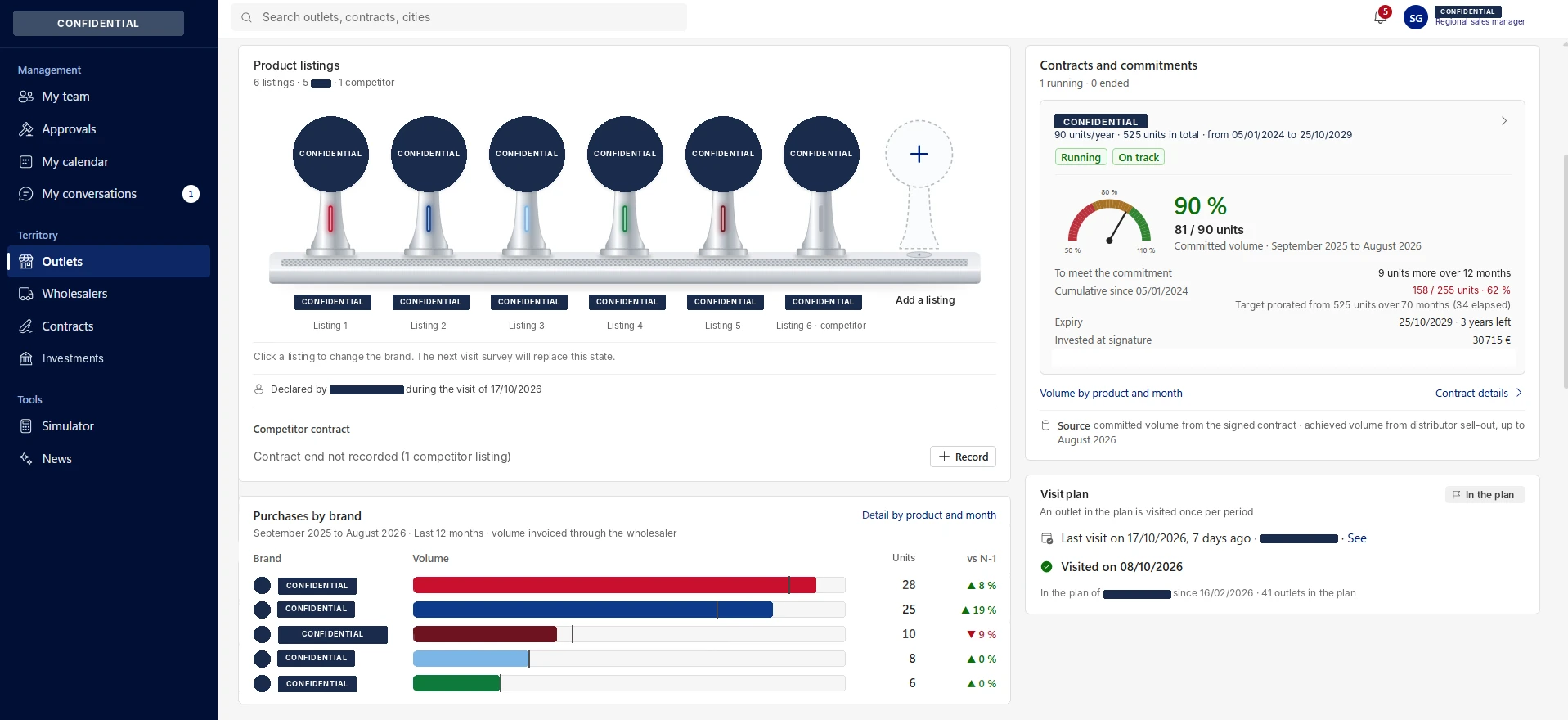Open the notifications bell icon

coord(1381,17)
